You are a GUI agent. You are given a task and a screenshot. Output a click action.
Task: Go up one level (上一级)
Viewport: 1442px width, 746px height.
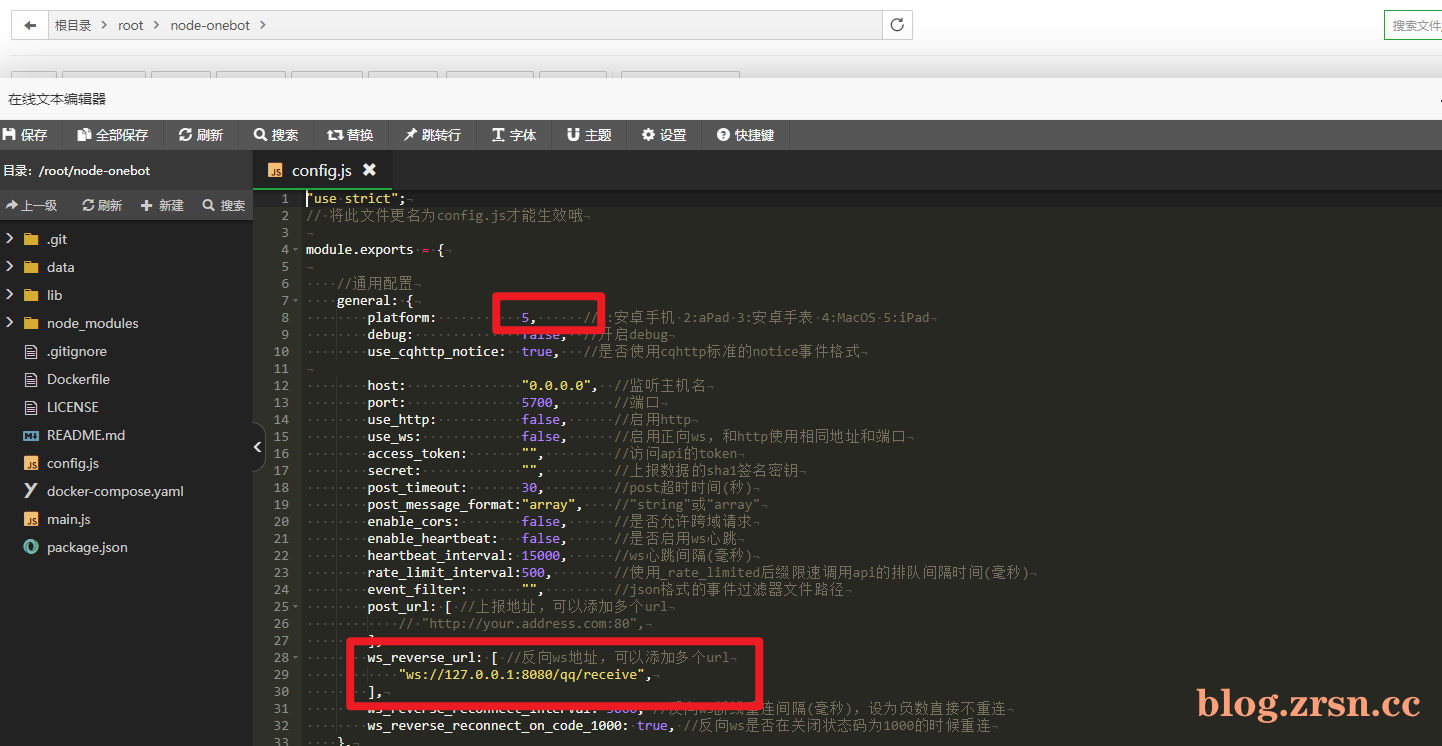32,205
